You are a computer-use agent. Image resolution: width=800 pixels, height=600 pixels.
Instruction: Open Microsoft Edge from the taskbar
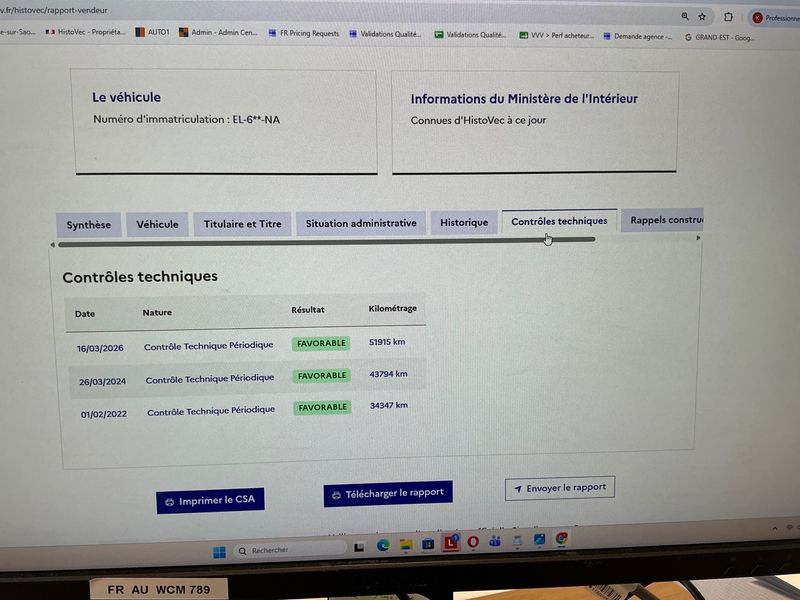383,546
